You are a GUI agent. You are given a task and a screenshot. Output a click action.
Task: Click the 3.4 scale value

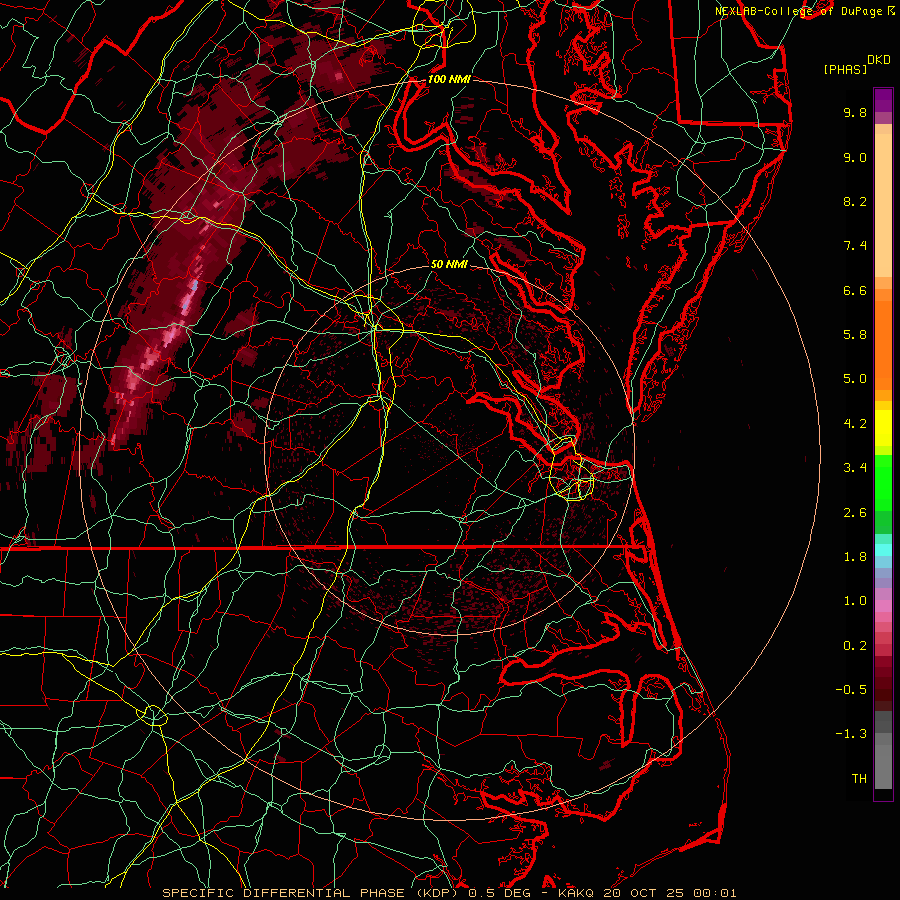click(x=855, y=468)
